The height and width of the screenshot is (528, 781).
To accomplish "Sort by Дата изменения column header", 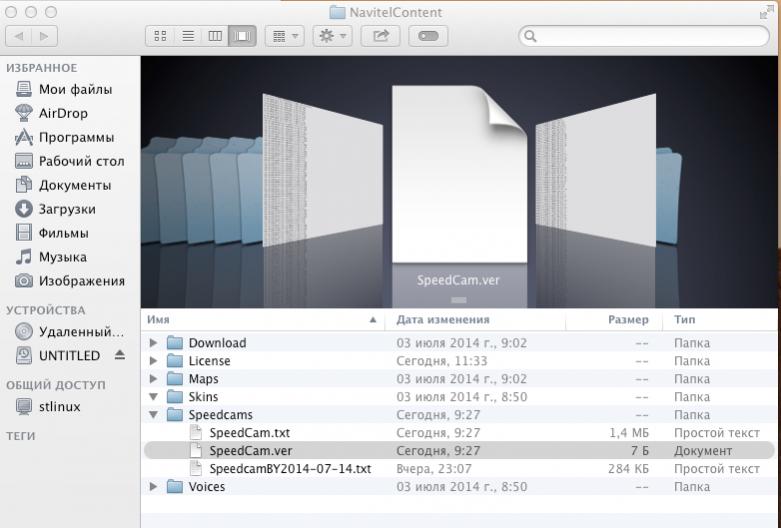I will coord(442,320).
